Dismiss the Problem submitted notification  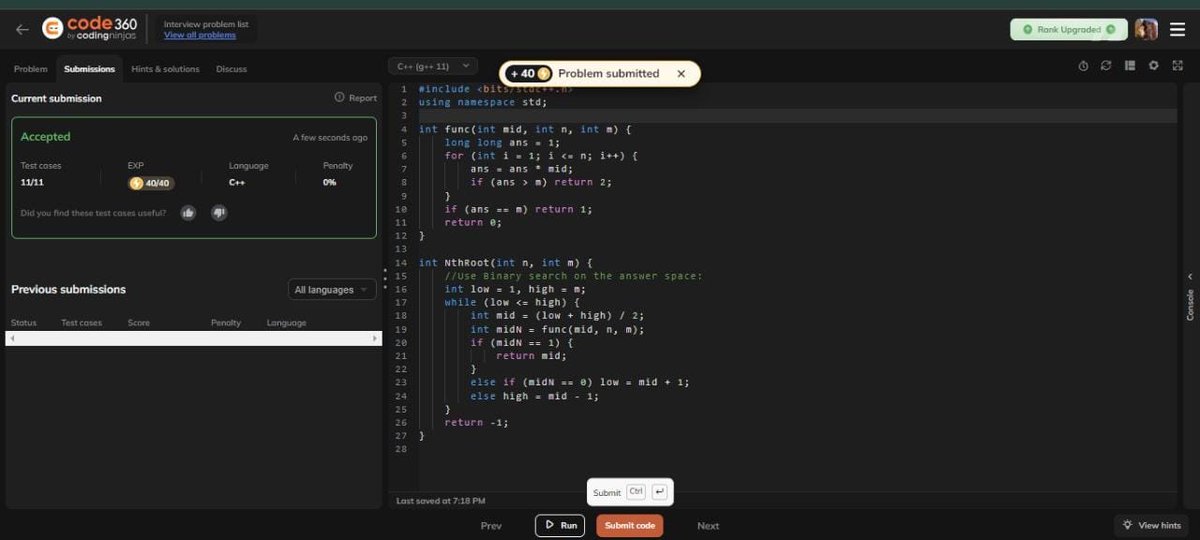point(681,74)
